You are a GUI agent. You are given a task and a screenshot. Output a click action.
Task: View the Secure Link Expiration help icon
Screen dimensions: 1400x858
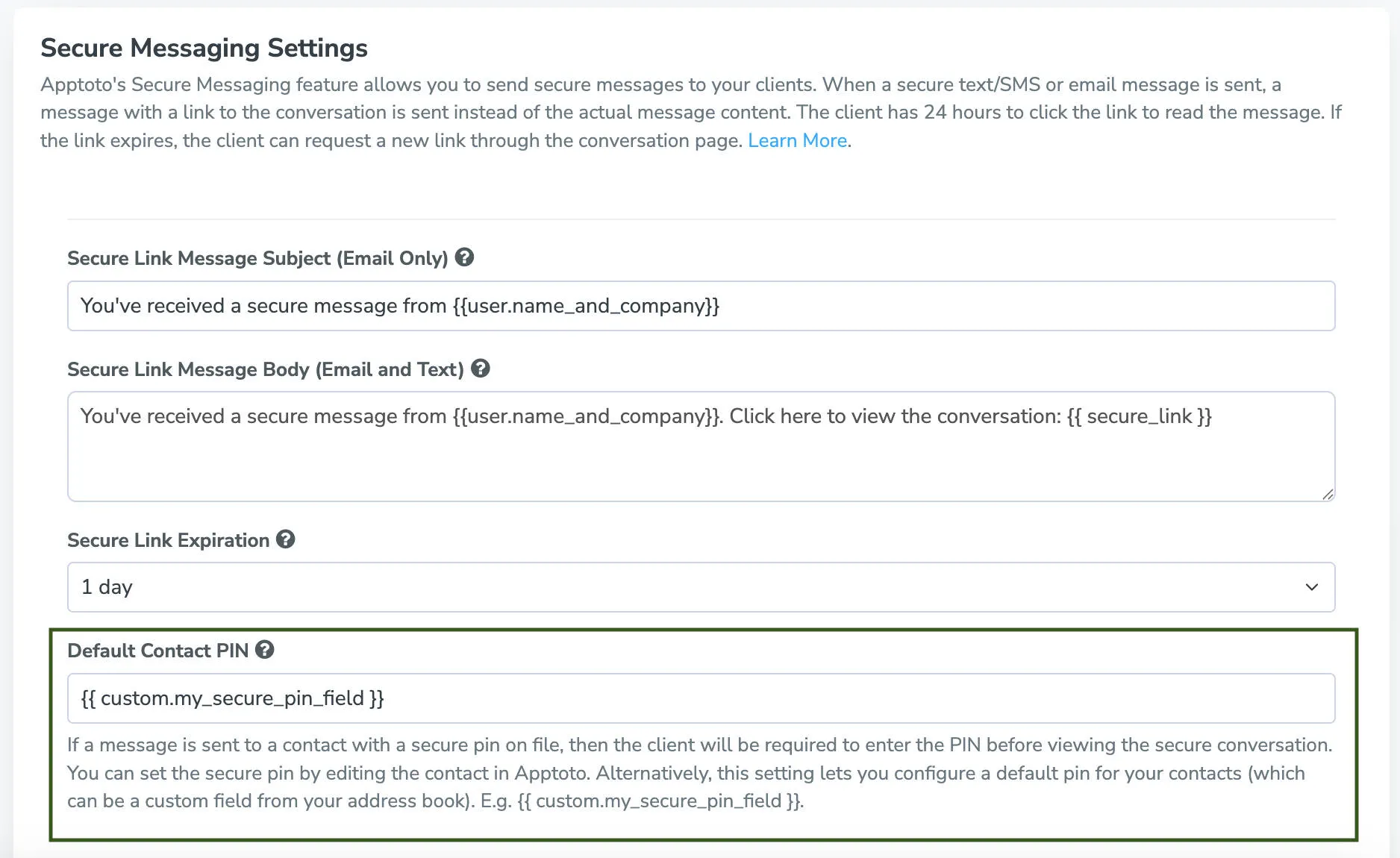(286, 539)
